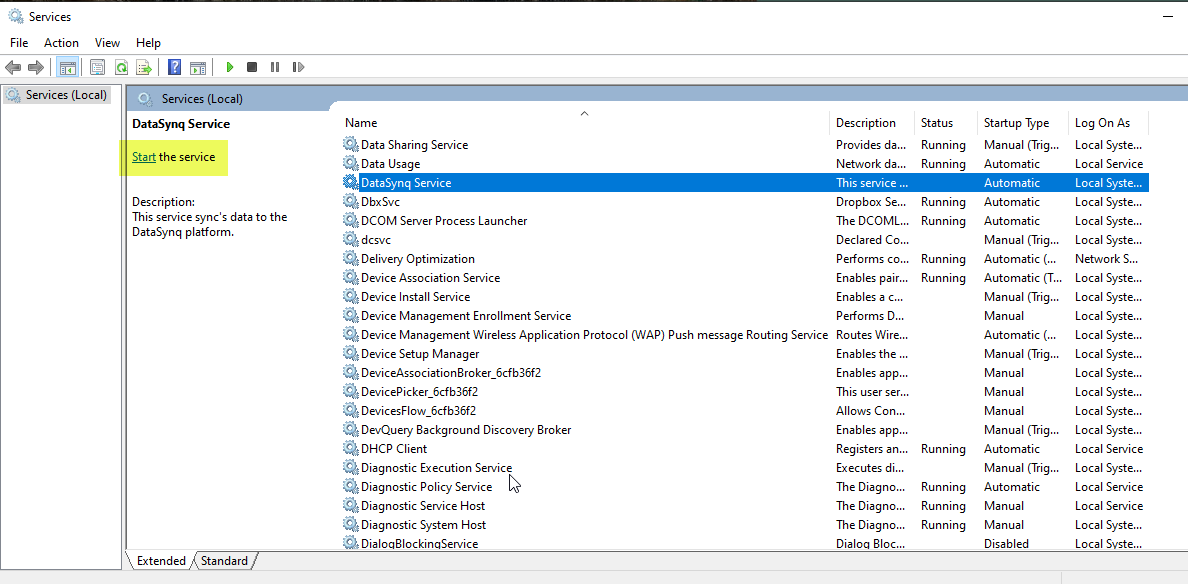Sort by Log On As column header

point(1102,123)
